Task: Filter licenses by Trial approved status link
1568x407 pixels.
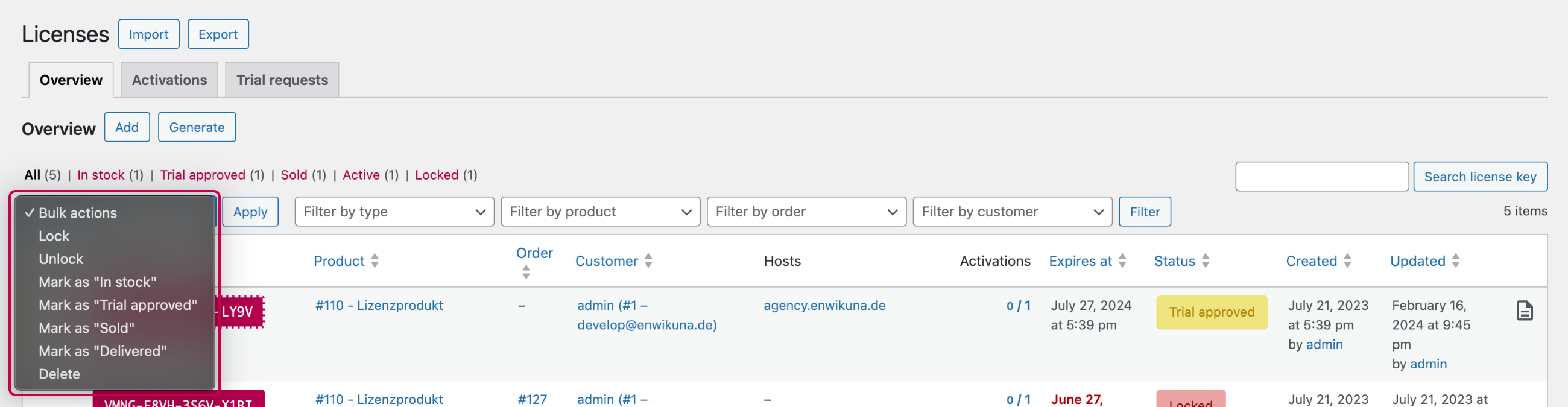Action: coord(203,175)
